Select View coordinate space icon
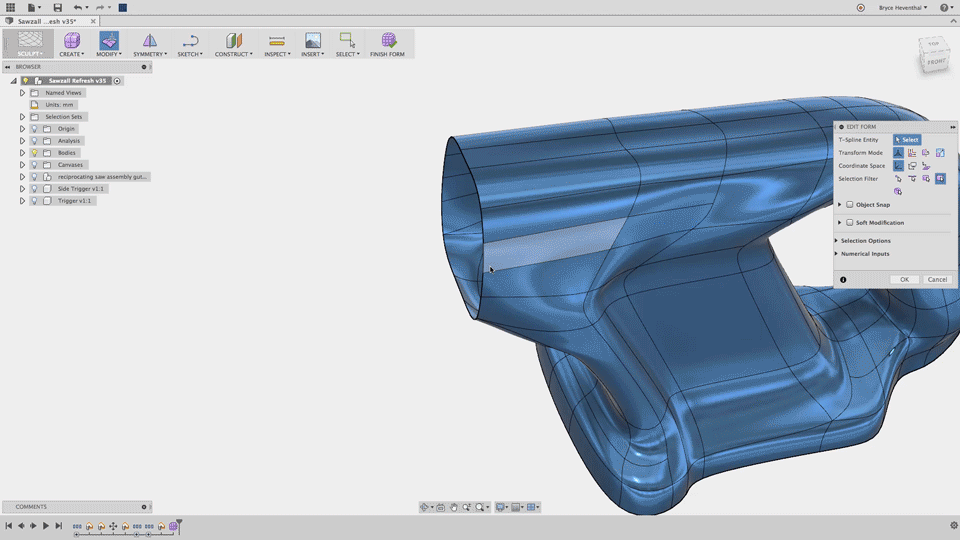Screen dimensions: 960x540 912,166
